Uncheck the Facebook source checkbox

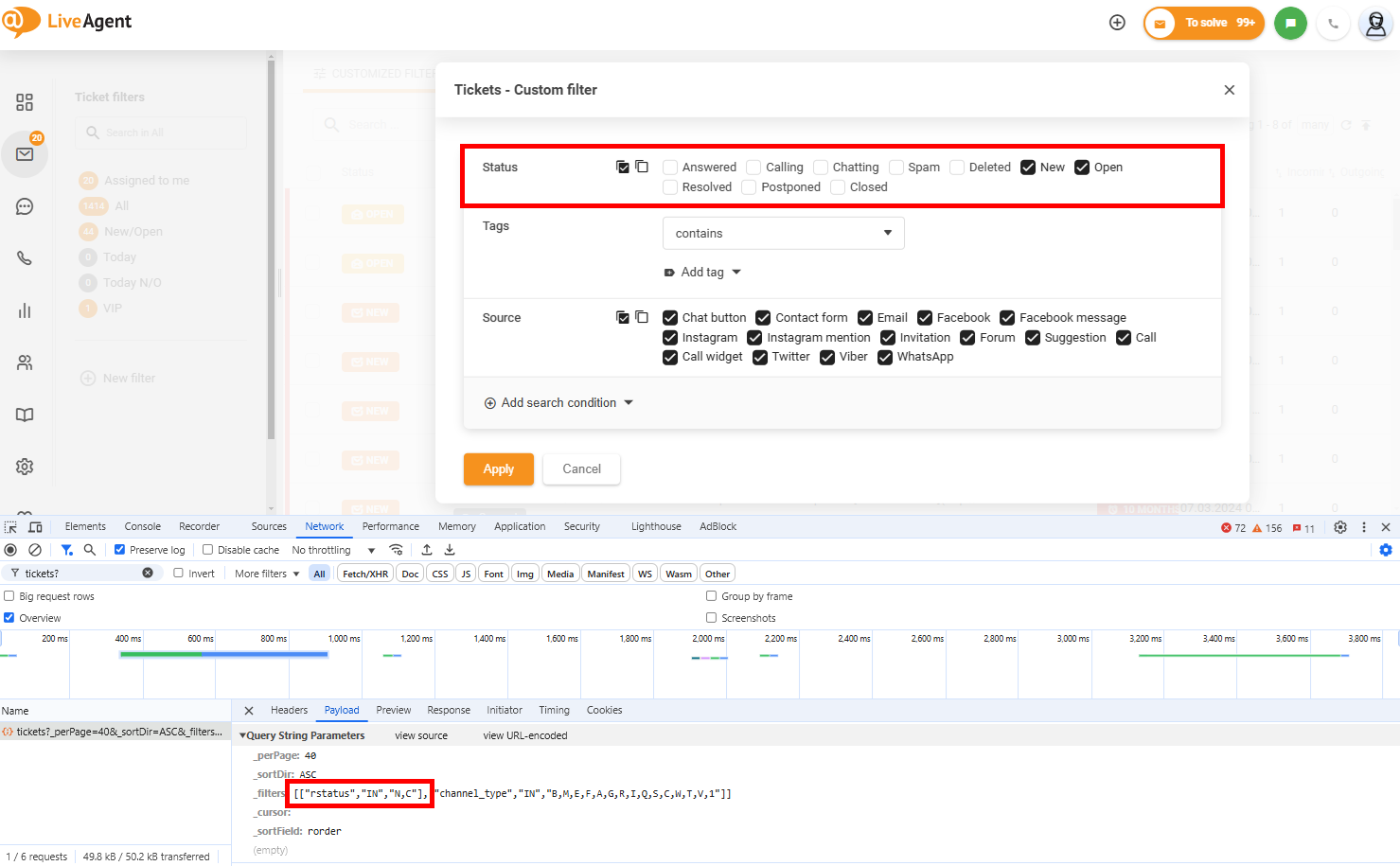(x=925, y=318)
